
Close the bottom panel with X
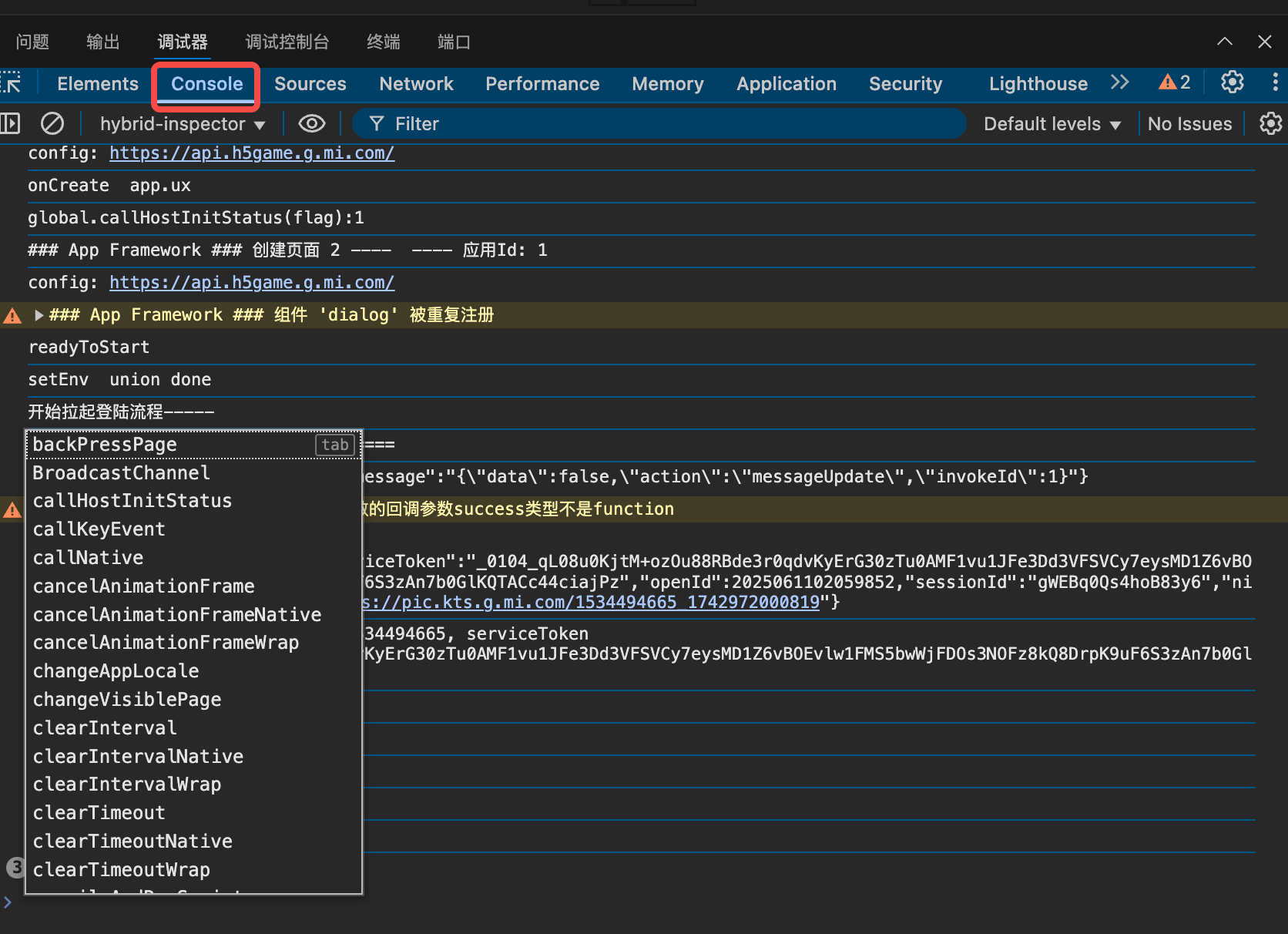1264,42
